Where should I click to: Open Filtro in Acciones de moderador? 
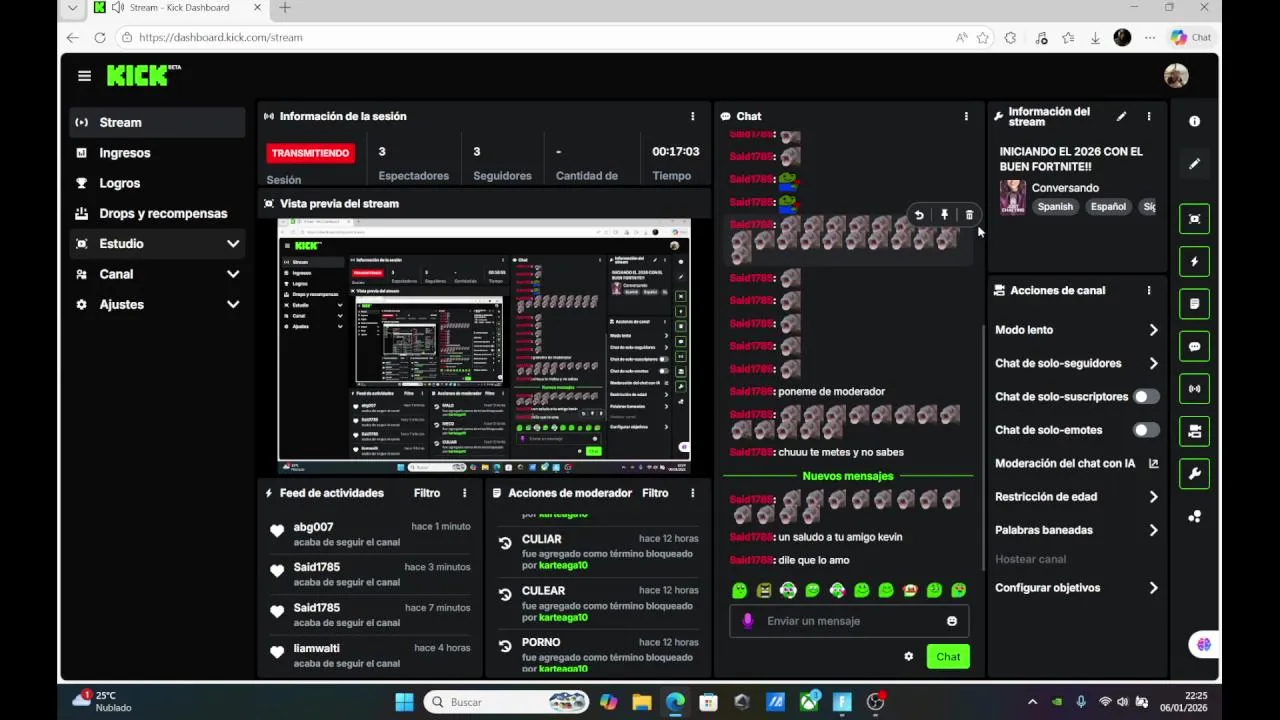(655, 493)
